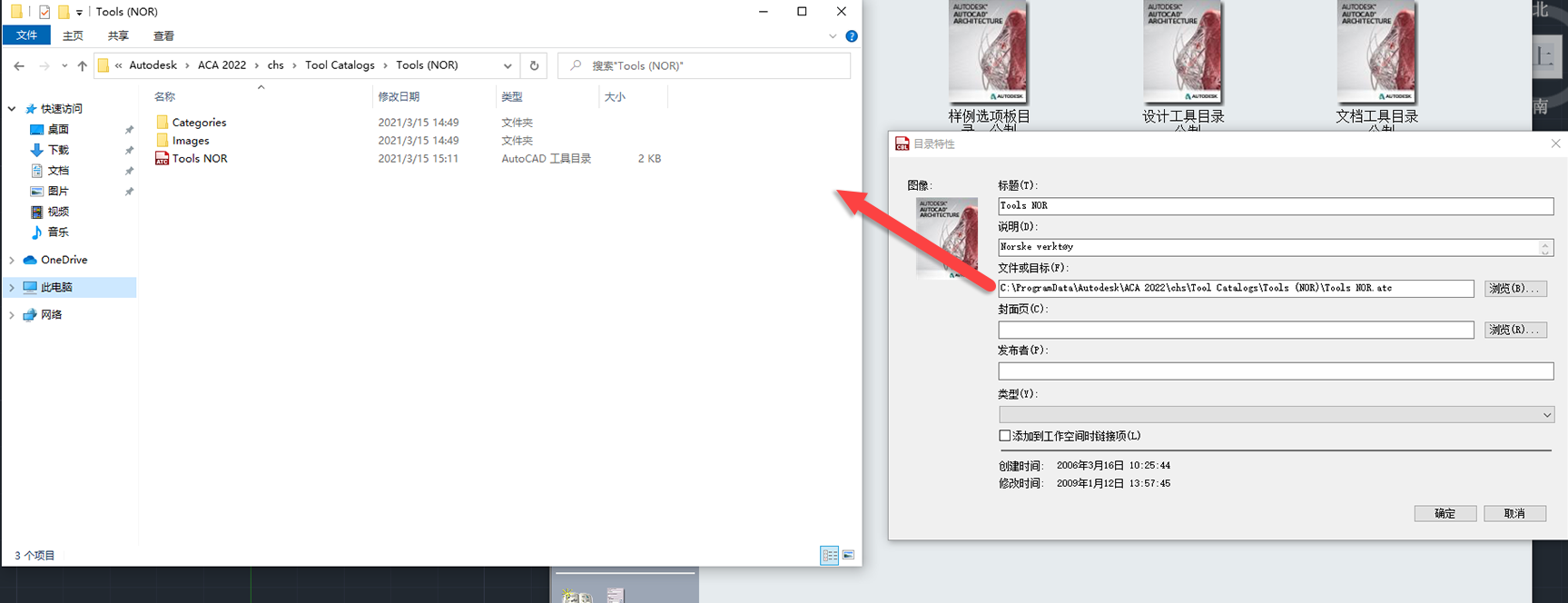Image resolution: width=1568 pixels, height=603 pixels.
Task: Click 浏览(B) next to file target
Action: tap(1514, 289)
